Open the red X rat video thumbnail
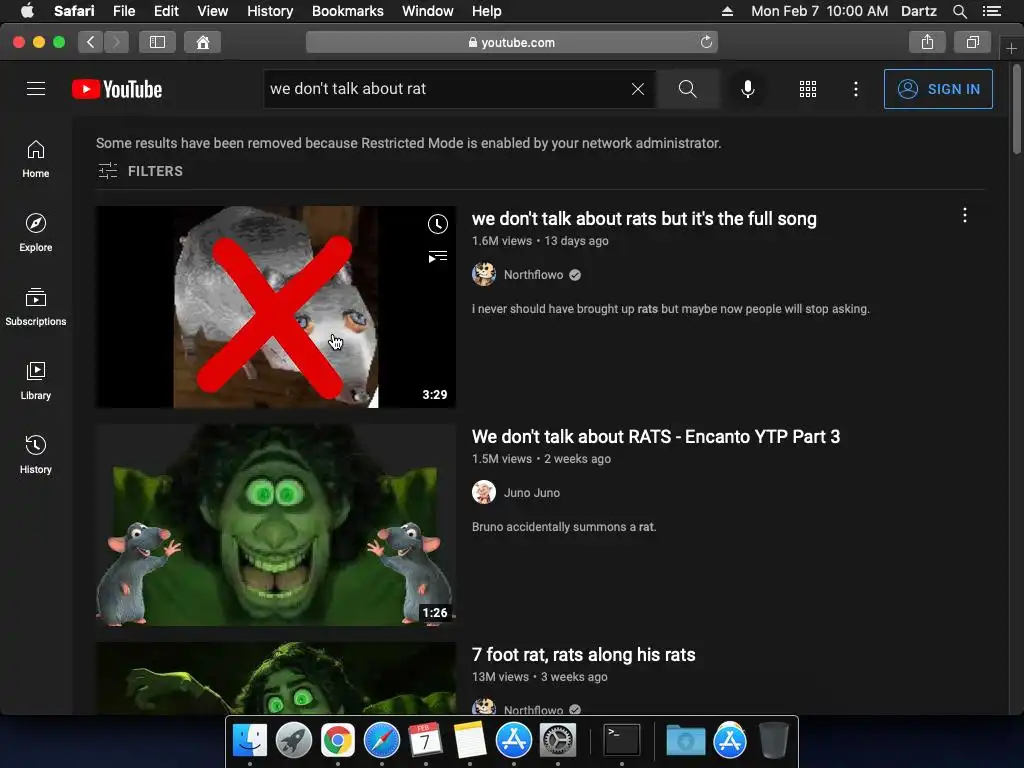1024x768 pixels. (276, 307)
